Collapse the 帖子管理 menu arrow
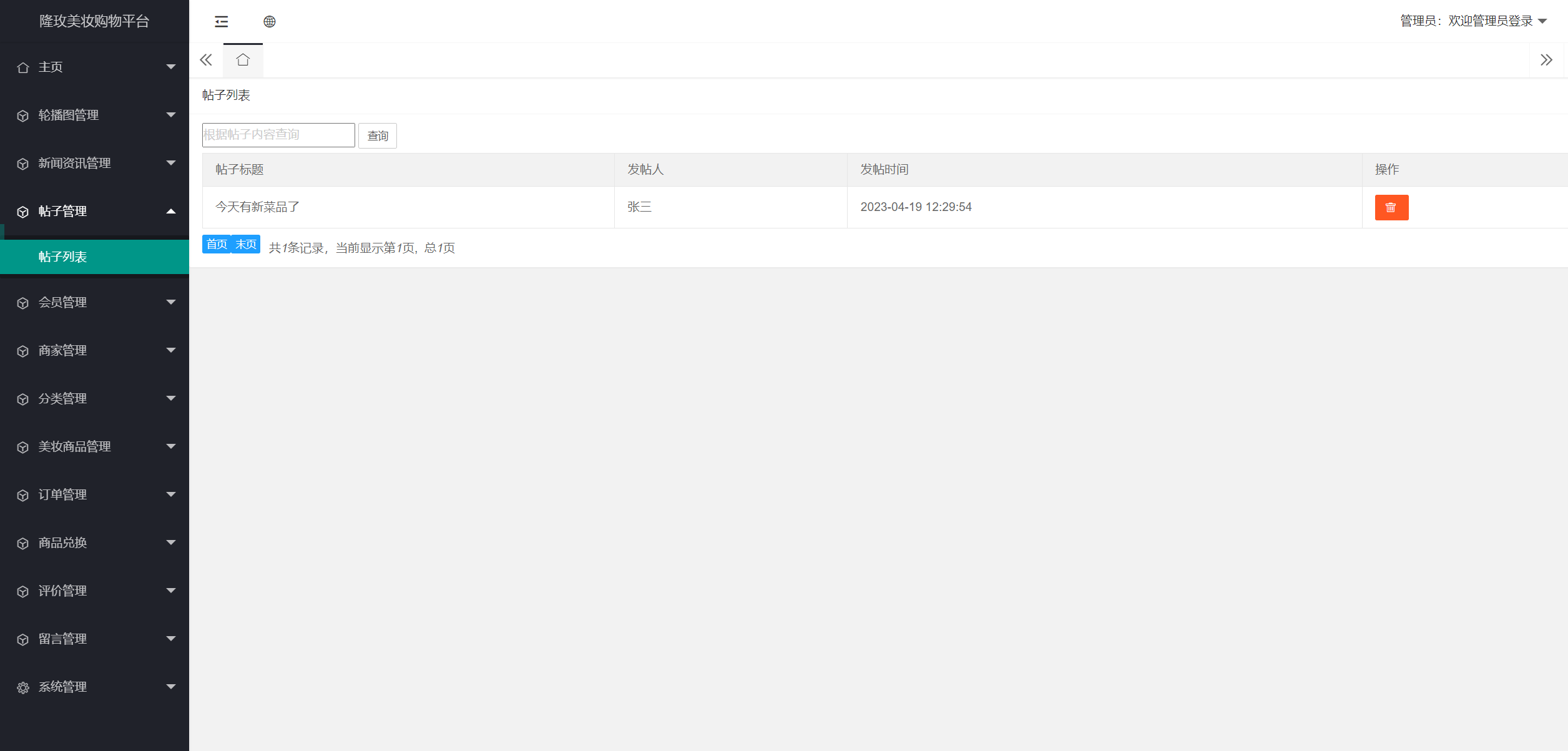 pos(170,211)
